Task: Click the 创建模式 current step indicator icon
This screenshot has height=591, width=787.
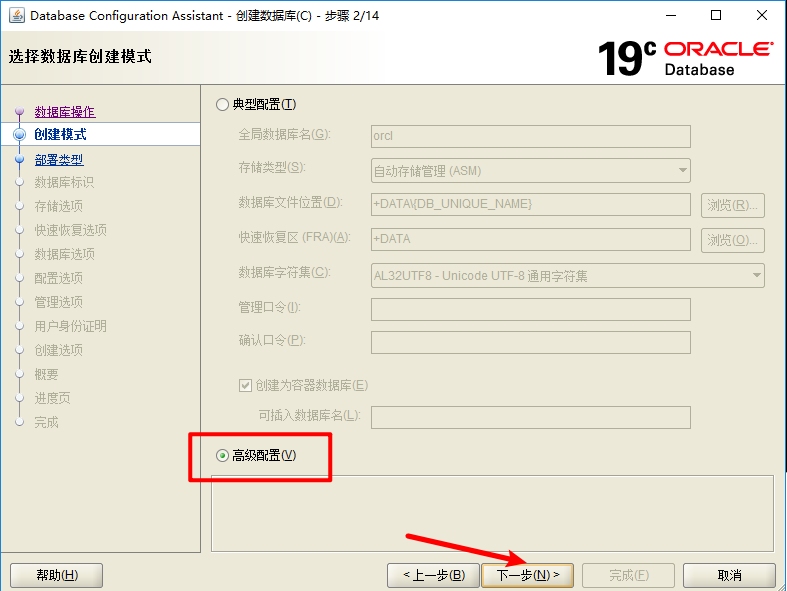Action: (x=19, y=135)
